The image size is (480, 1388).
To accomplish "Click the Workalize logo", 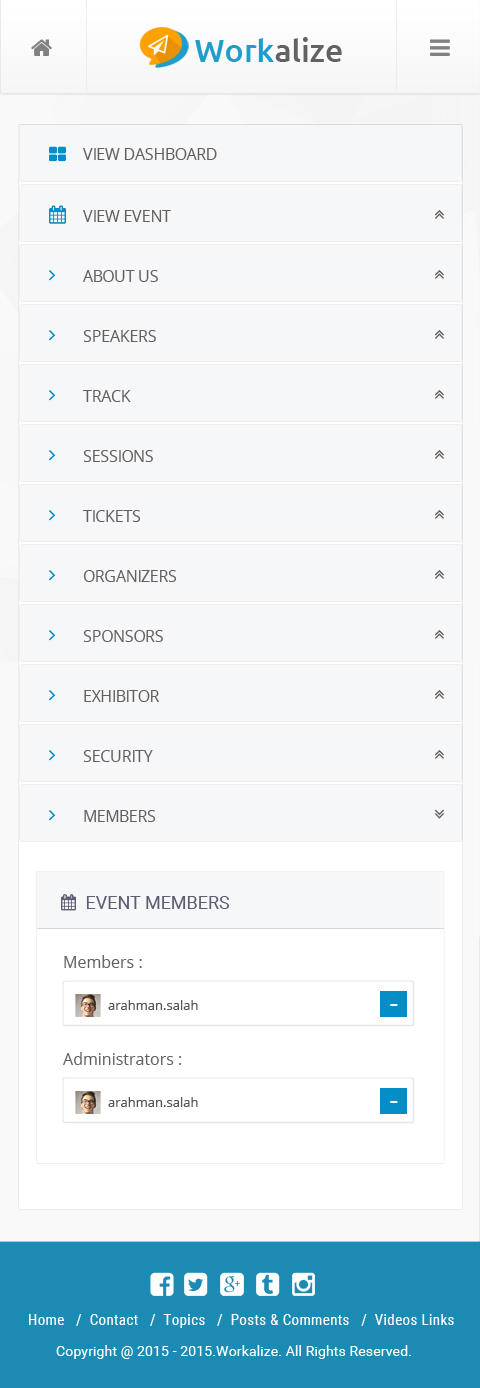I will [241, 48].
